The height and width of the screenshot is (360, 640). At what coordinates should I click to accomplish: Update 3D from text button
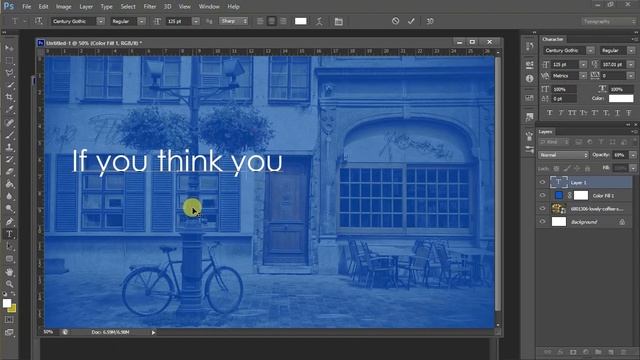(x=430, y=21)
